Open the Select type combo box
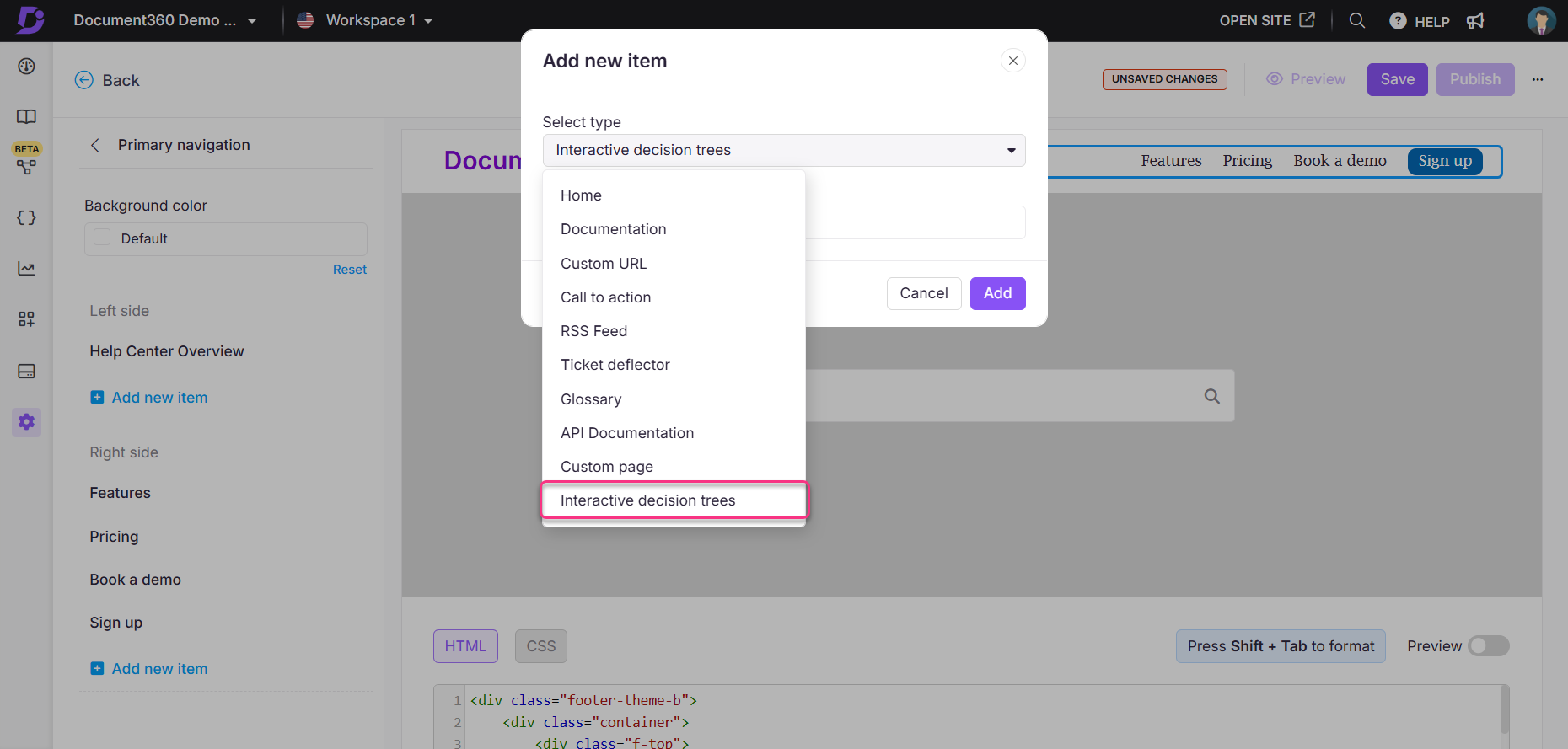This screenshot has width=1568, height=749. 784,150
